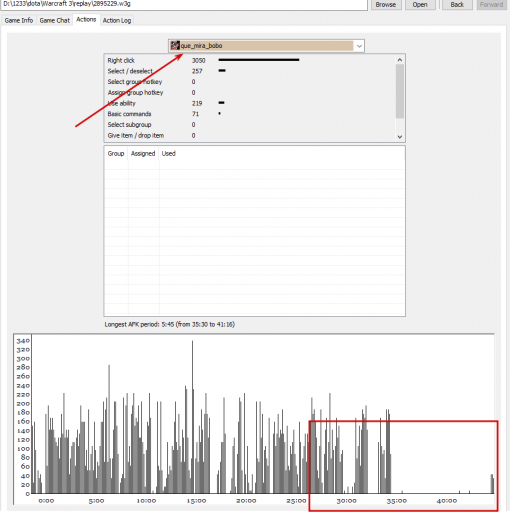The height and width of the screenshot is (512, 510).
Task: Click the 40:00 mark on the timeline axis
Action: [447, 501]
